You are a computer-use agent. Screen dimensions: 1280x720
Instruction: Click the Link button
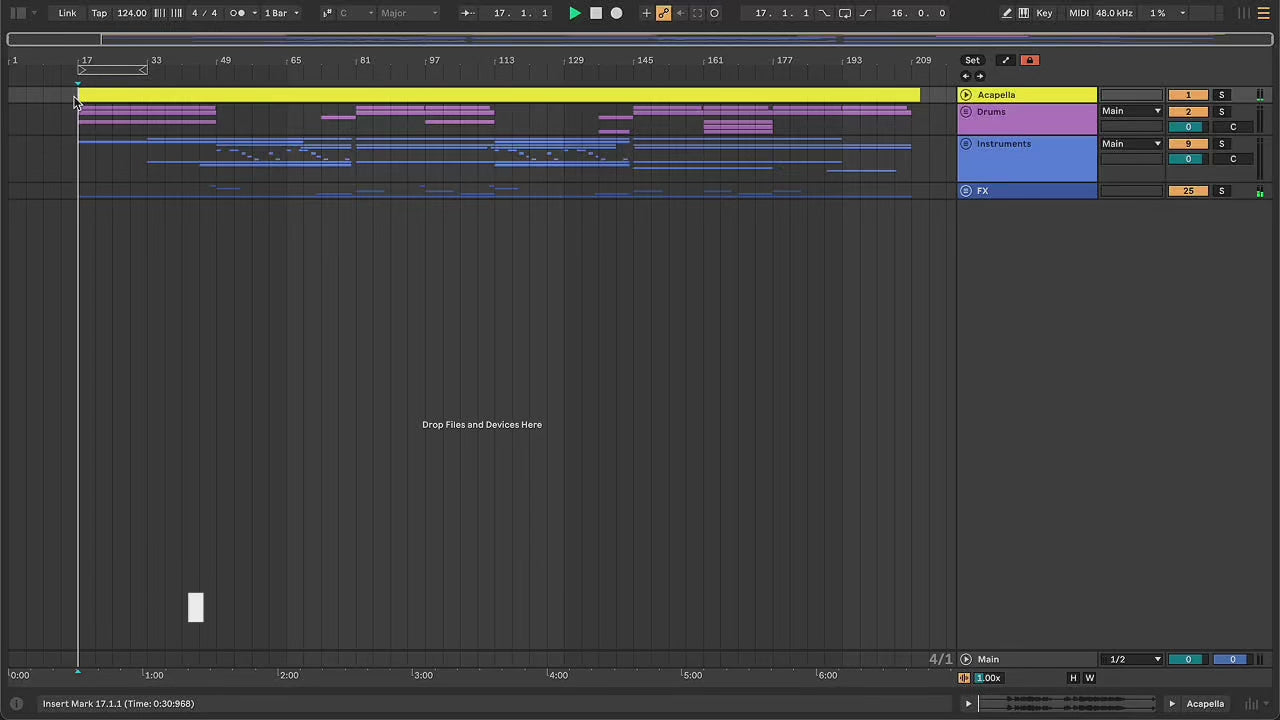tap(67, 13)
